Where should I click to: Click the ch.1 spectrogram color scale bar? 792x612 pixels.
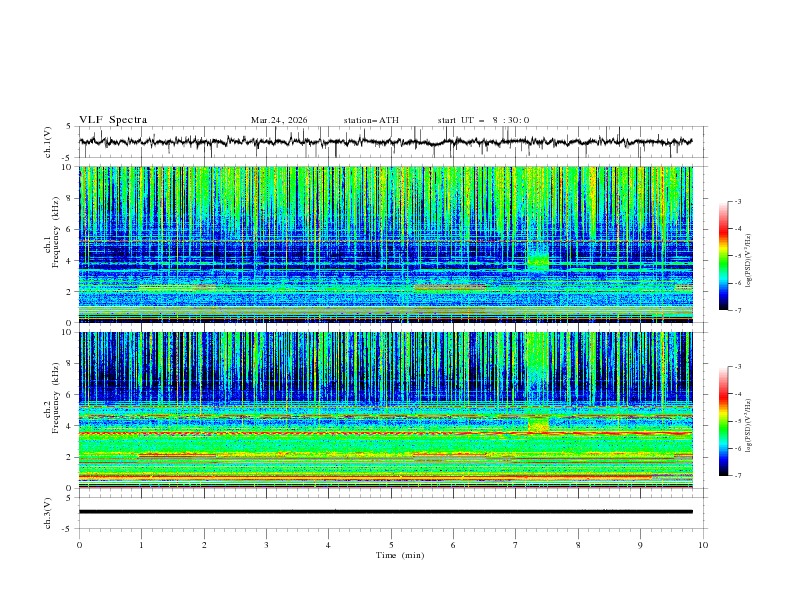click(723, 256)
